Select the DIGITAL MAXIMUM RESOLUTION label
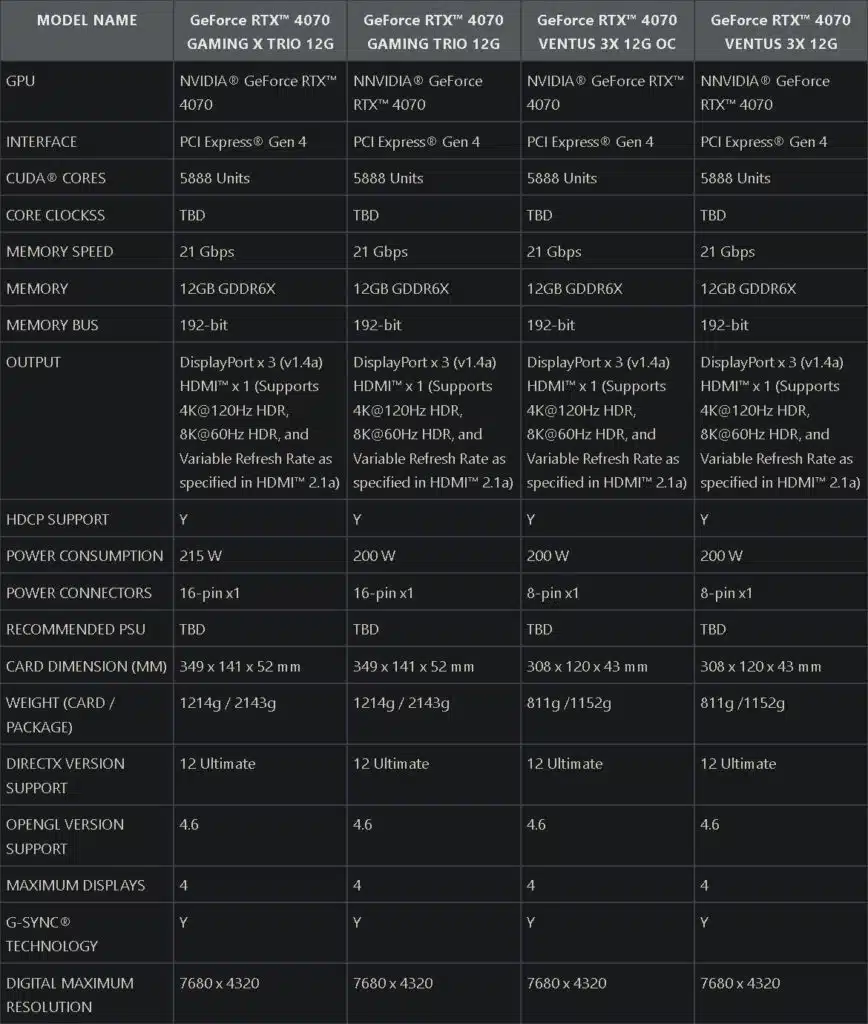Viewport: 868px width, 1024px height. coord(69,995)
